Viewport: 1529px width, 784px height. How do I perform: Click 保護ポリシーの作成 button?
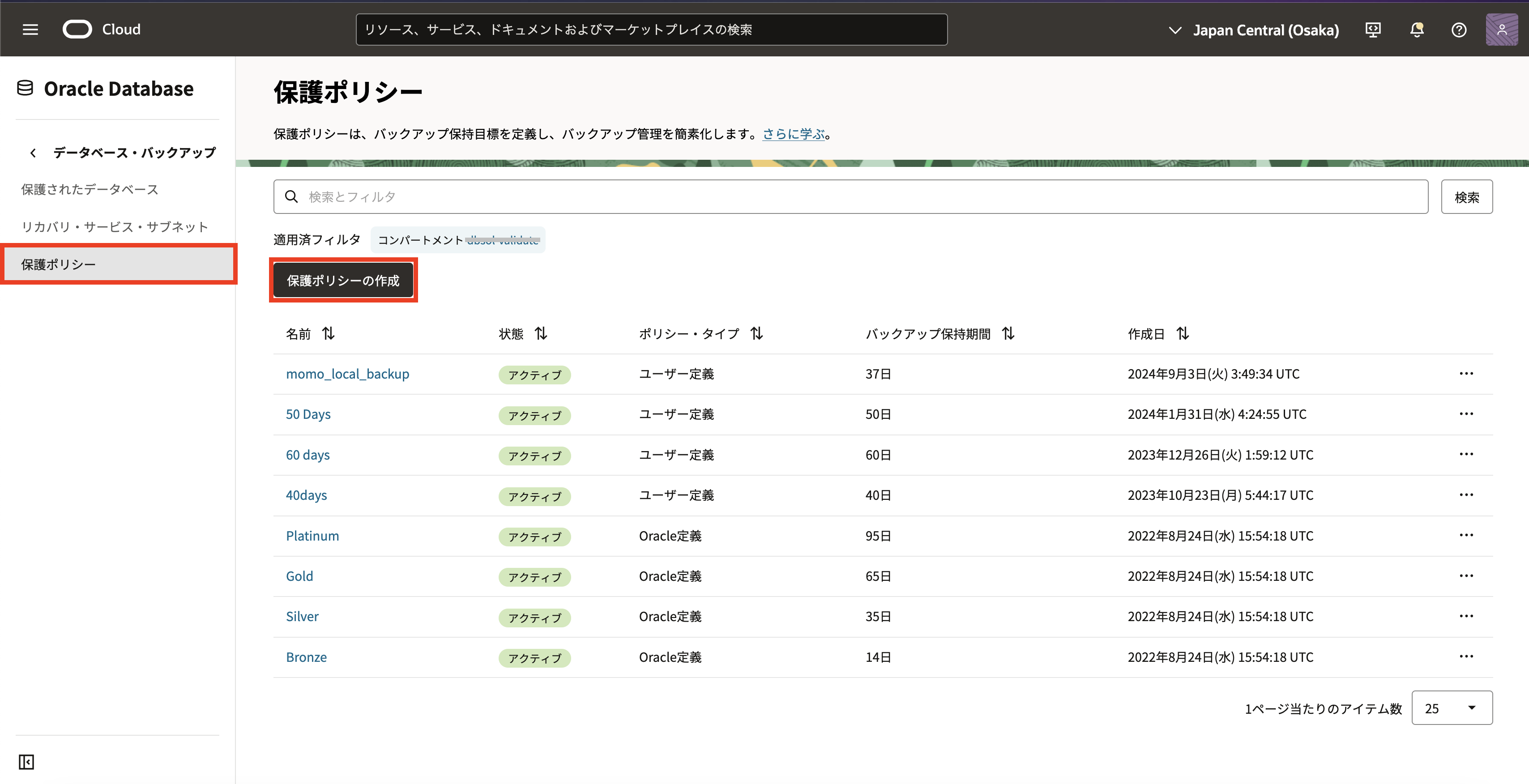343,280
